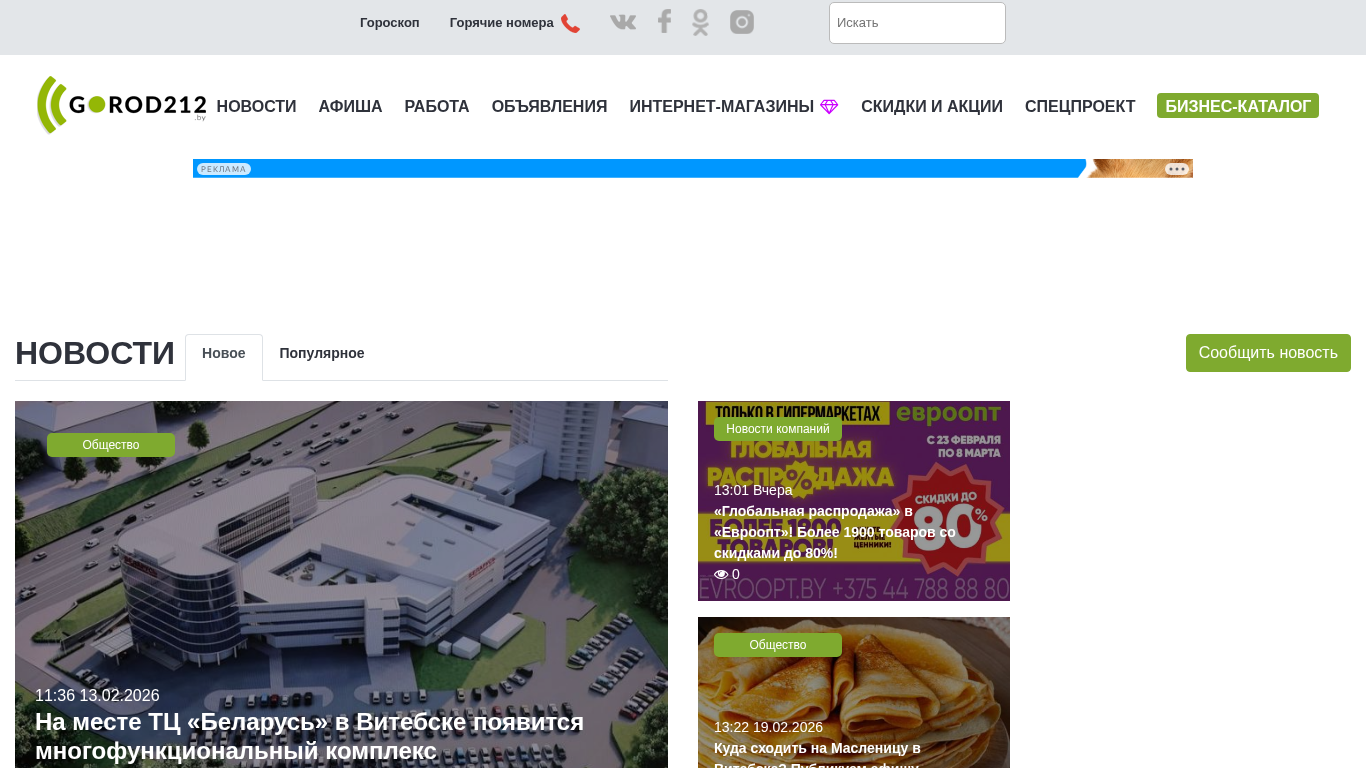The height and width of the screenshot is (768, 1366).
Task: Open the БИЗНЕС-КАТАЛОГ button
Action: (1238, 106)
